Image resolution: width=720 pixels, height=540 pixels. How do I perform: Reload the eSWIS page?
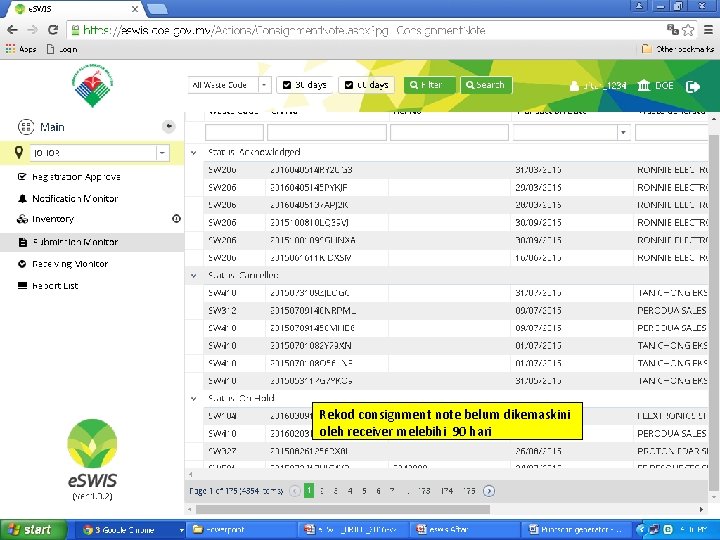[53, 30]
